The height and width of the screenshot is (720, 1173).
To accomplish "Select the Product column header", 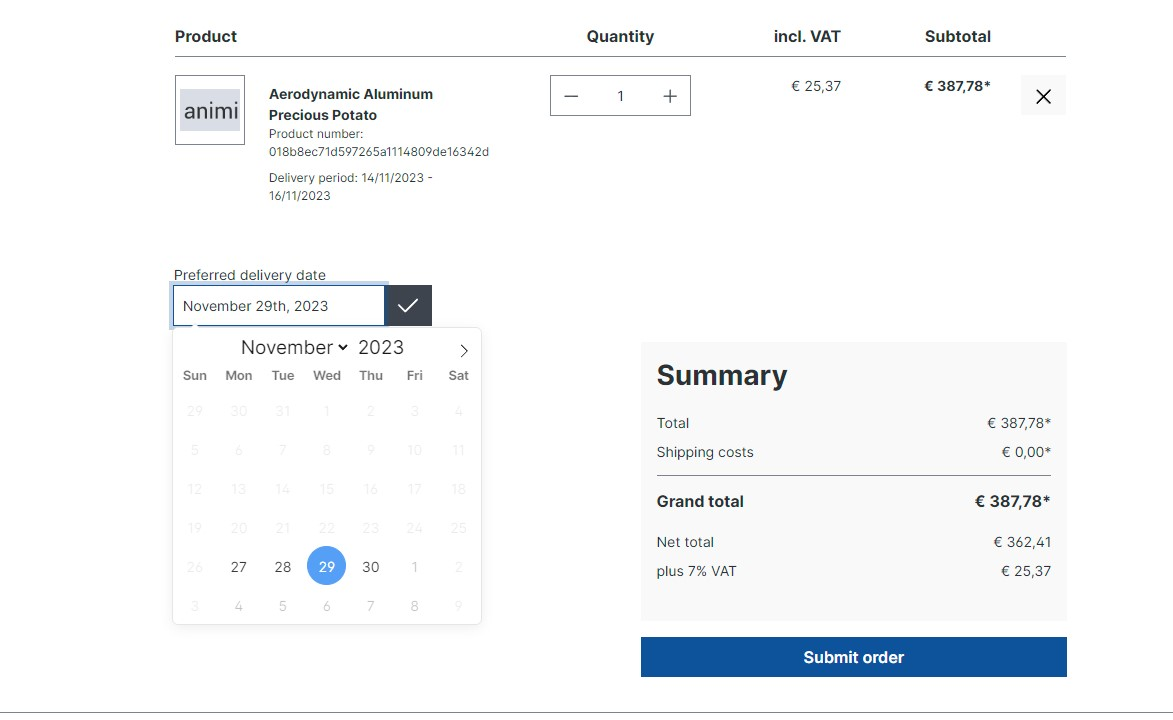I will (206, 36).
